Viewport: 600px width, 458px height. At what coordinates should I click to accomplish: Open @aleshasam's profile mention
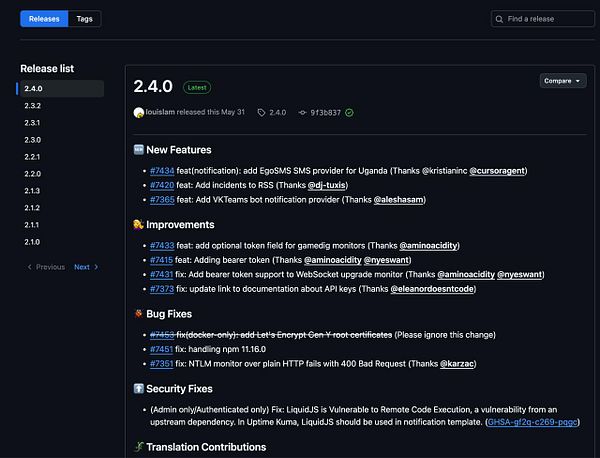[398, 200]
